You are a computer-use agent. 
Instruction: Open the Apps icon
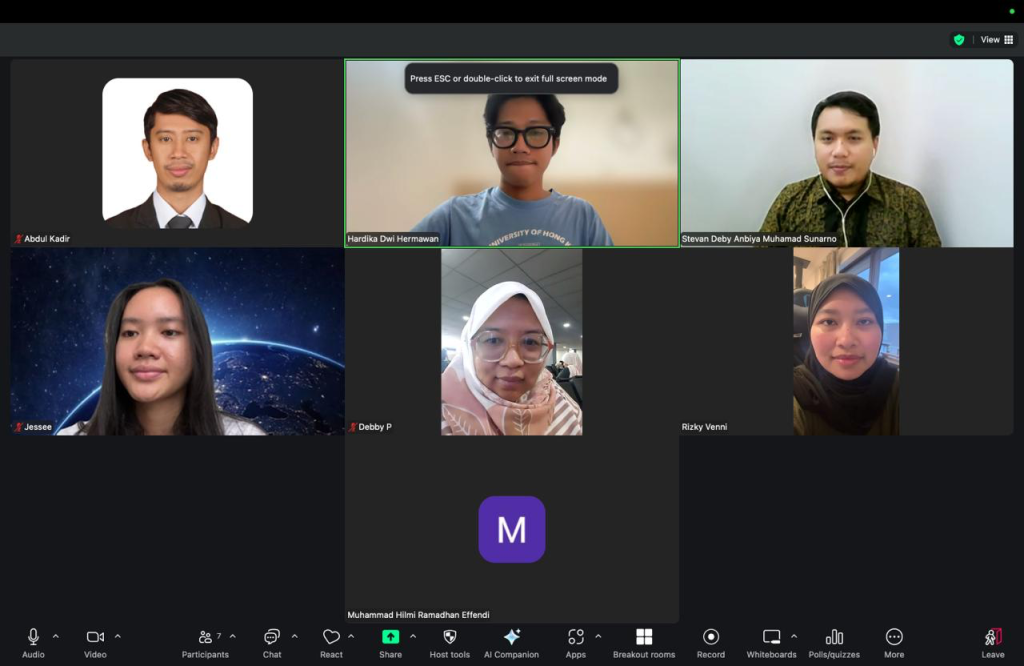click(575, 642)
